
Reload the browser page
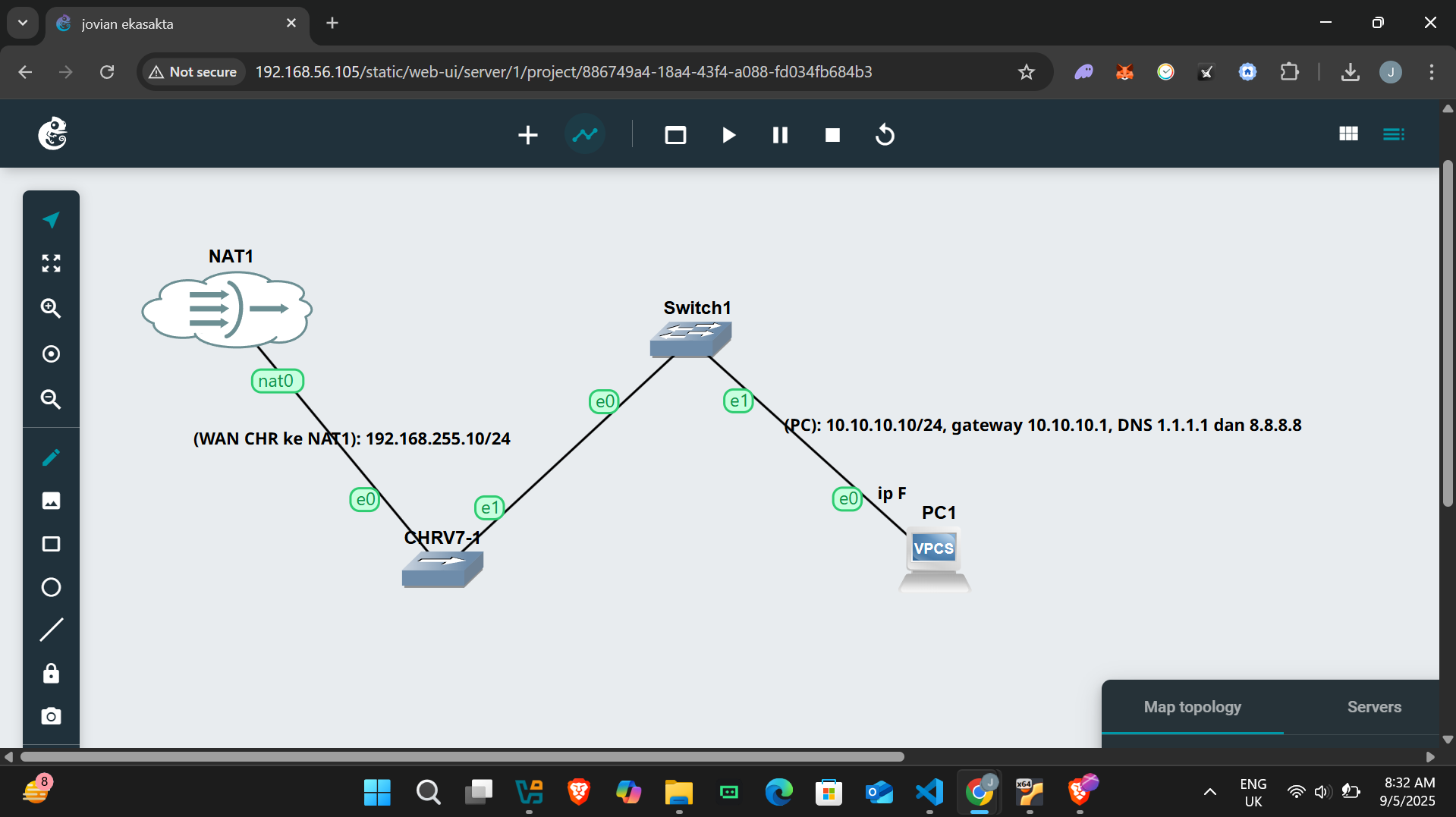[x=107, y=72]
